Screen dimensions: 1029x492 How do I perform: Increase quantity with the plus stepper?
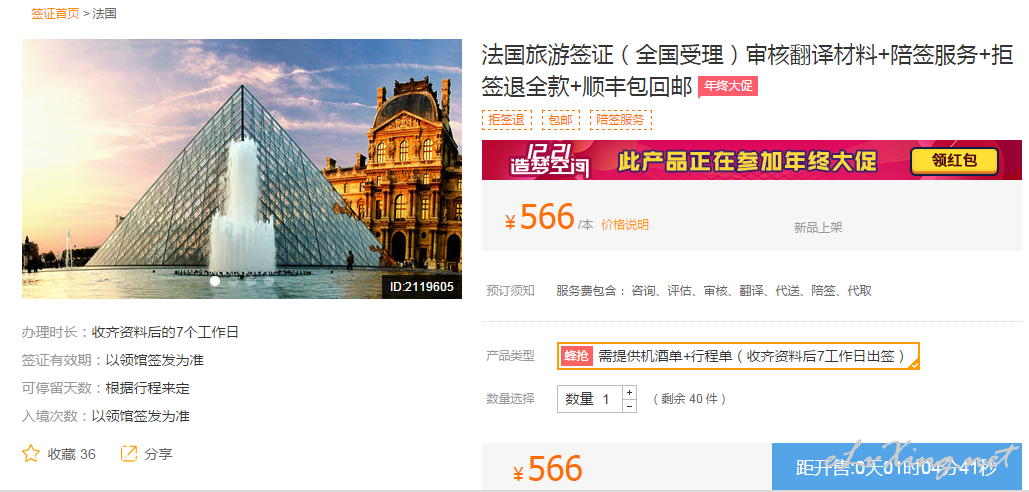click(629, 392)
